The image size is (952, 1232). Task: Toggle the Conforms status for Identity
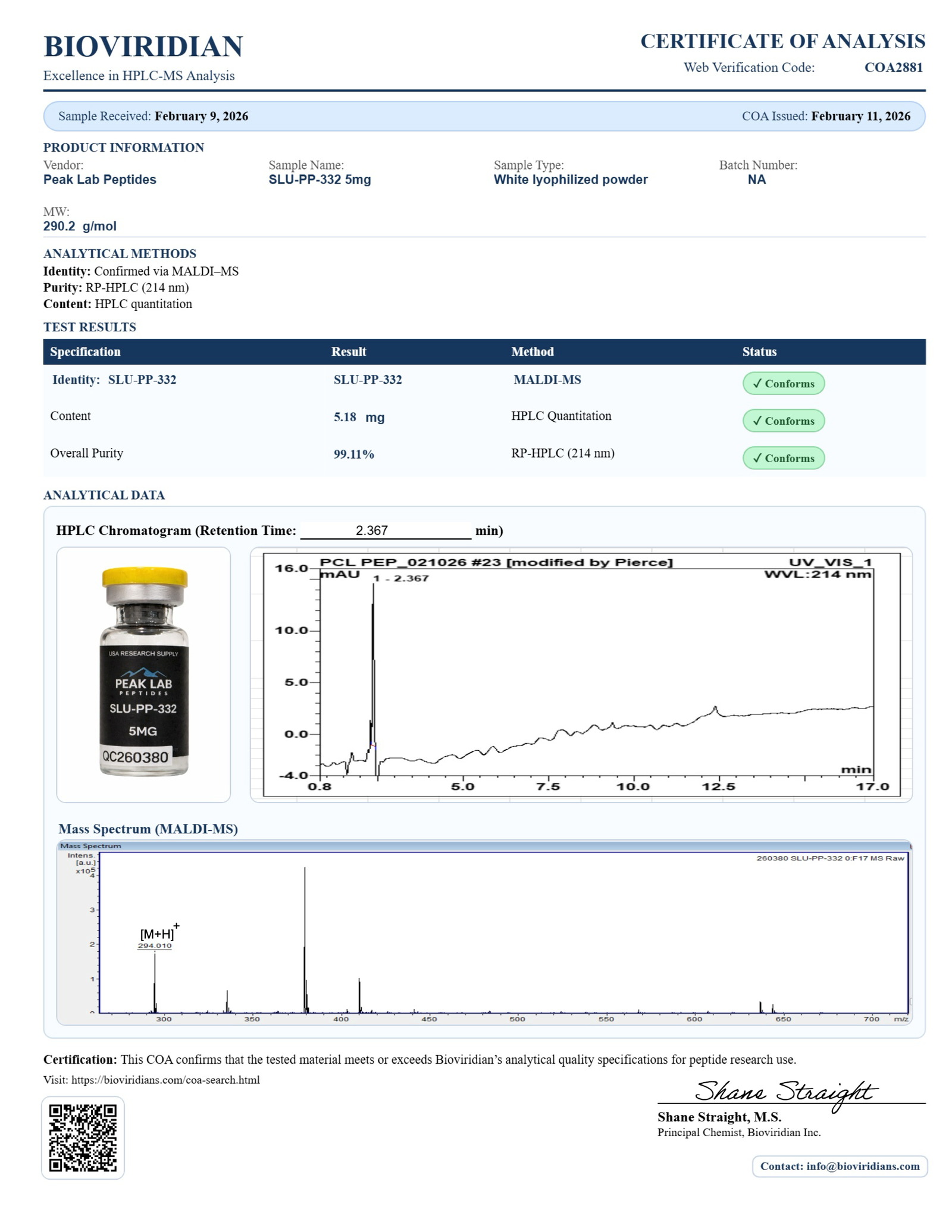tap(784, 384)
